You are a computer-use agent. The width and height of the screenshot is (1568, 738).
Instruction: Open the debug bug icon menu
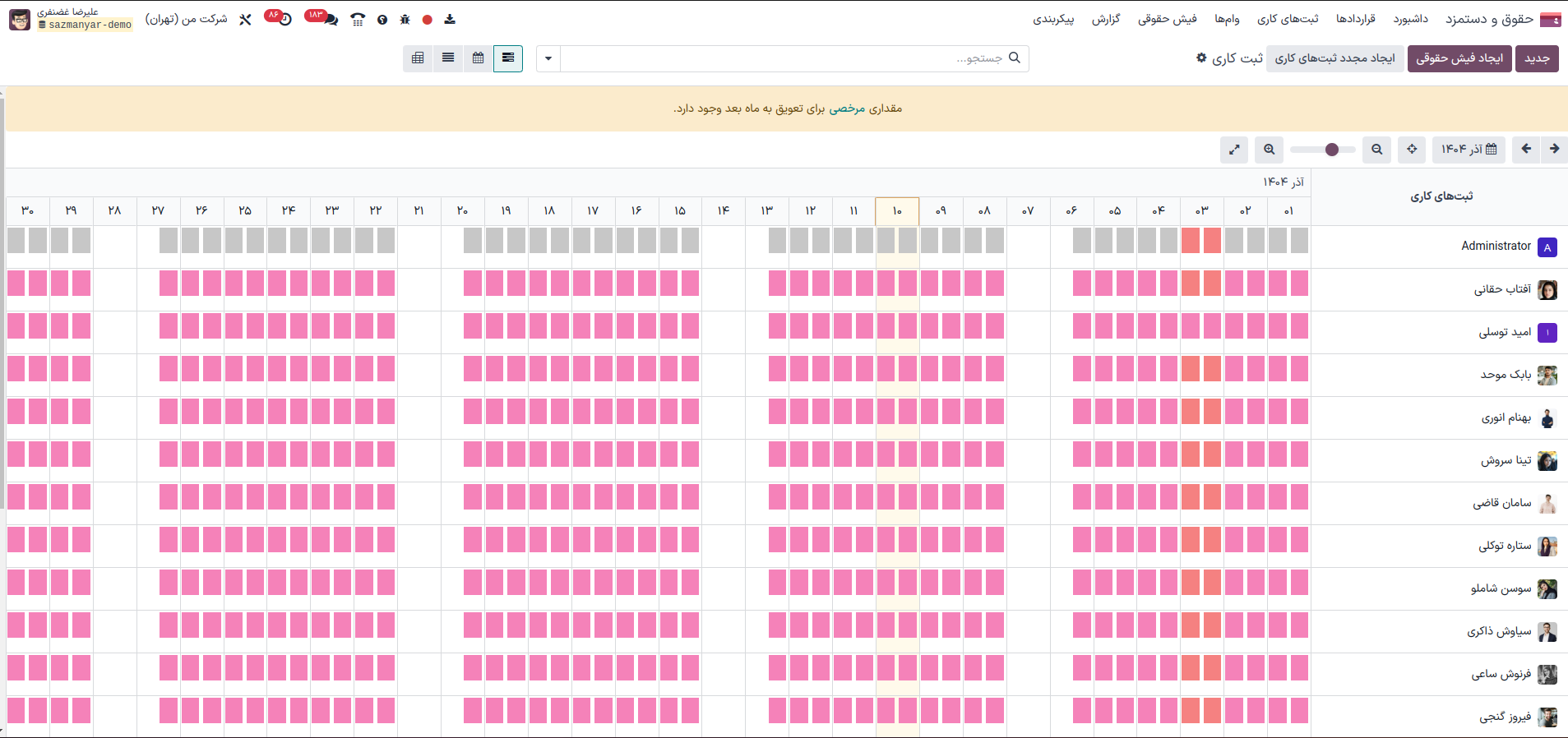(x=405, y=20)
